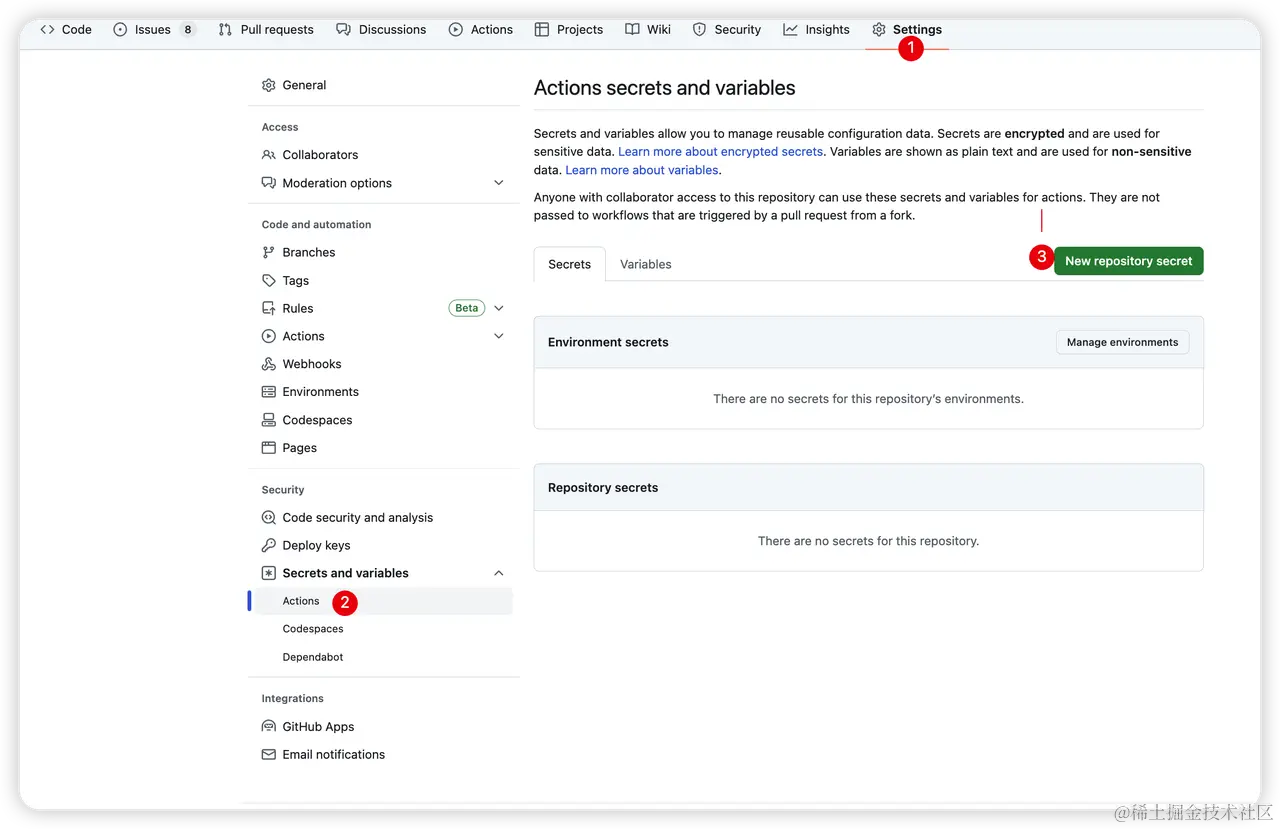The width and height of the screenshot is (1280, 829).
Task: Click the Discussions speech bubble icon
Action: click(343, 30)
